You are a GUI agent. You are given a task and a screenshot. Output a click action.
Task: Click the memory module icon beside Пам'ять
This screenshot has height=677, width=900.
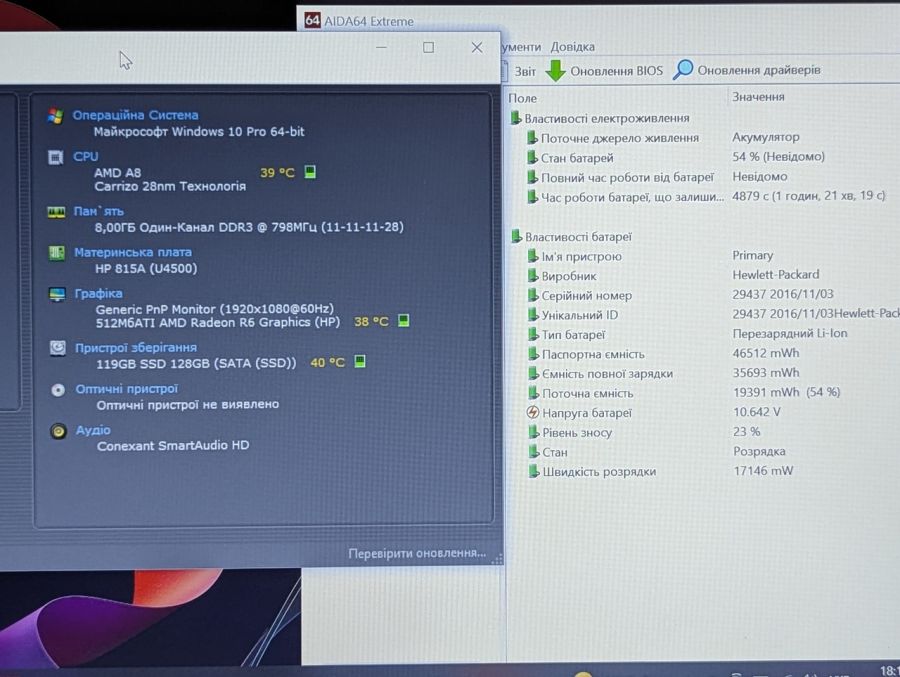coord(56,212)
